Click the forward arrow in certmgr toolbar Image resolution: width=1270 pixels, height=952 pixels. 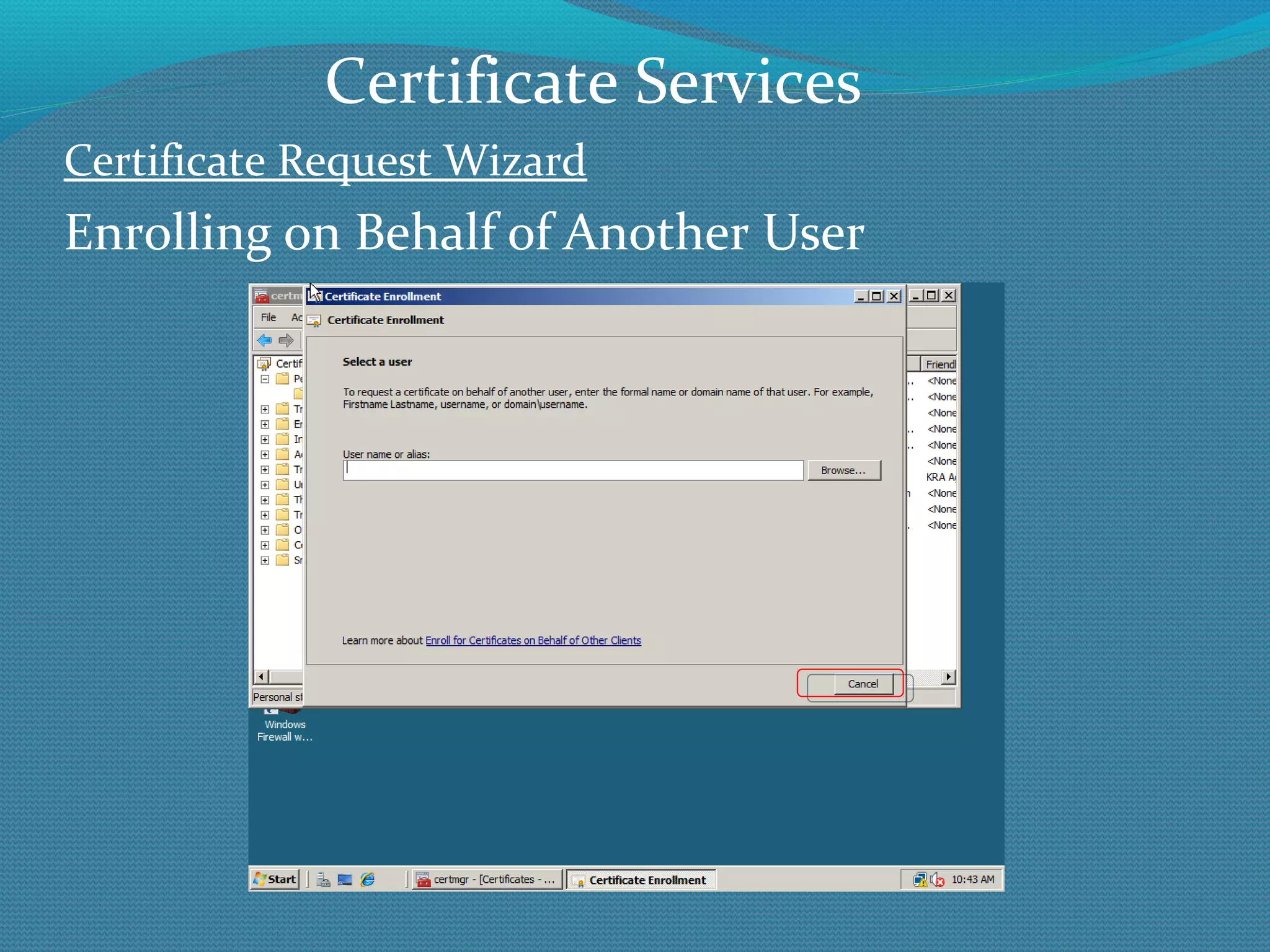[286, 340]
